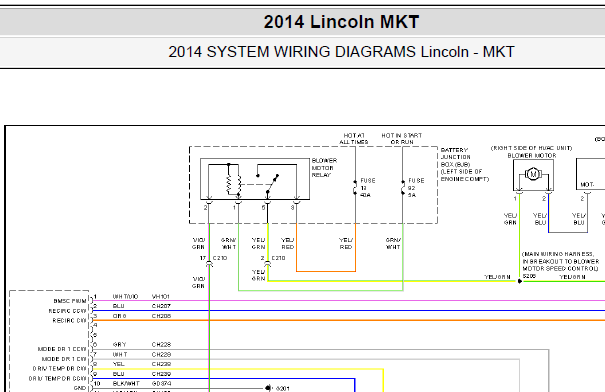Image resolution: width=605 pixels, height=392 pixels.
Task: Select the 'HOT IN START OR RUN' label
Action: tap(402, 139)
